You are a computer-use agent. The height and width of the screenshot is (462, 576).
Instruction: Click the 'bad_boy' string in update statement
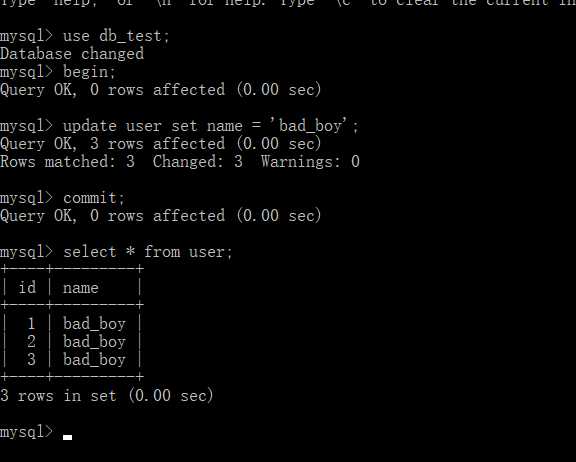(x=309, y=126)
